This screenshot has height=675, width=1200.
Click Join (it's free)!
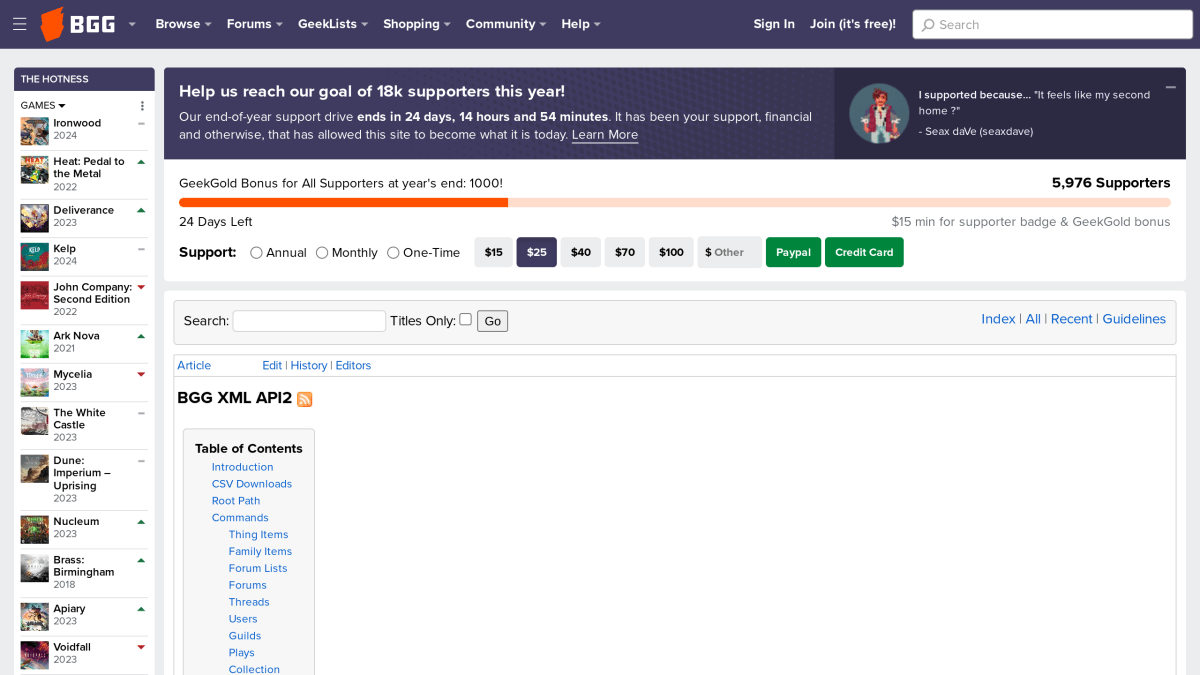click(853, 24)
